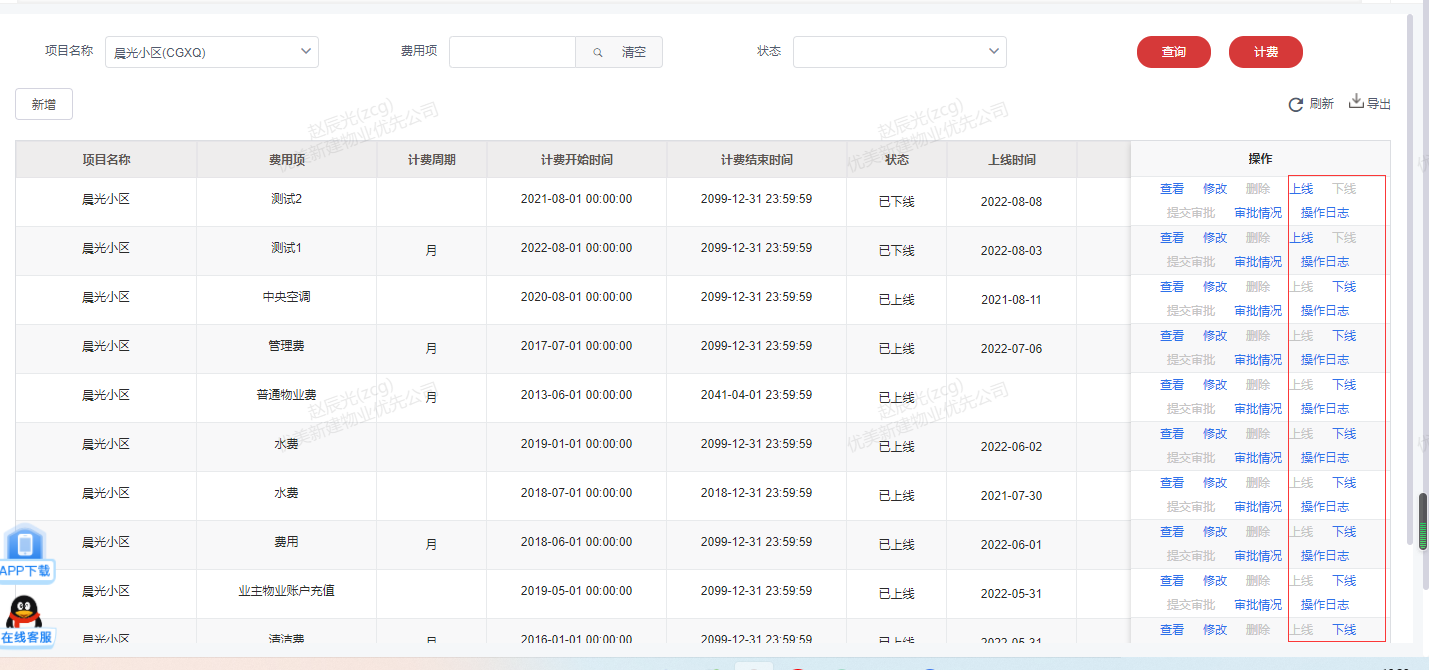The width and height of the screenshot is (1429, 670).
Task: Open the 状态 dropdown
Action: pyautogui.click(x=993, y=51)
